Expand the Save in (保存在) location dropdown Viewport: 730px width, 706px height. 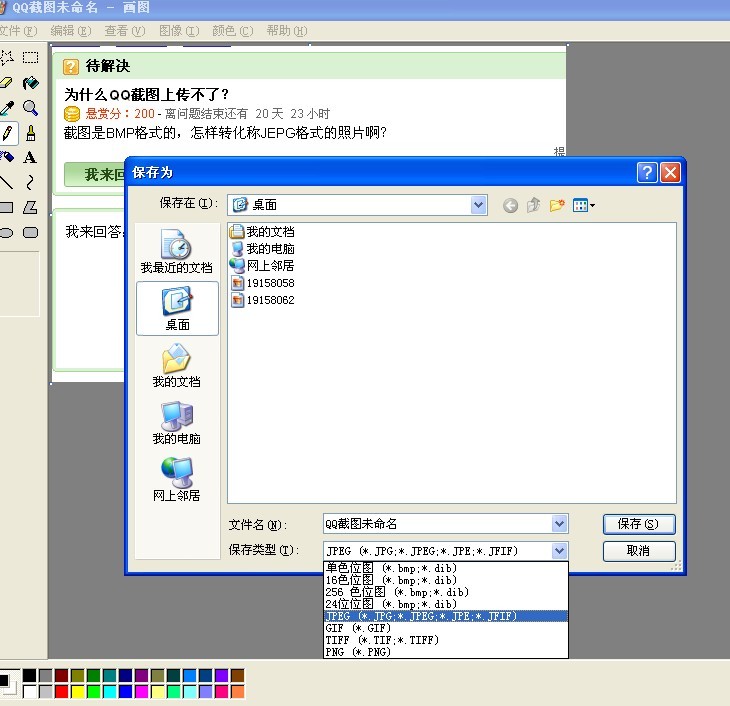478,205
